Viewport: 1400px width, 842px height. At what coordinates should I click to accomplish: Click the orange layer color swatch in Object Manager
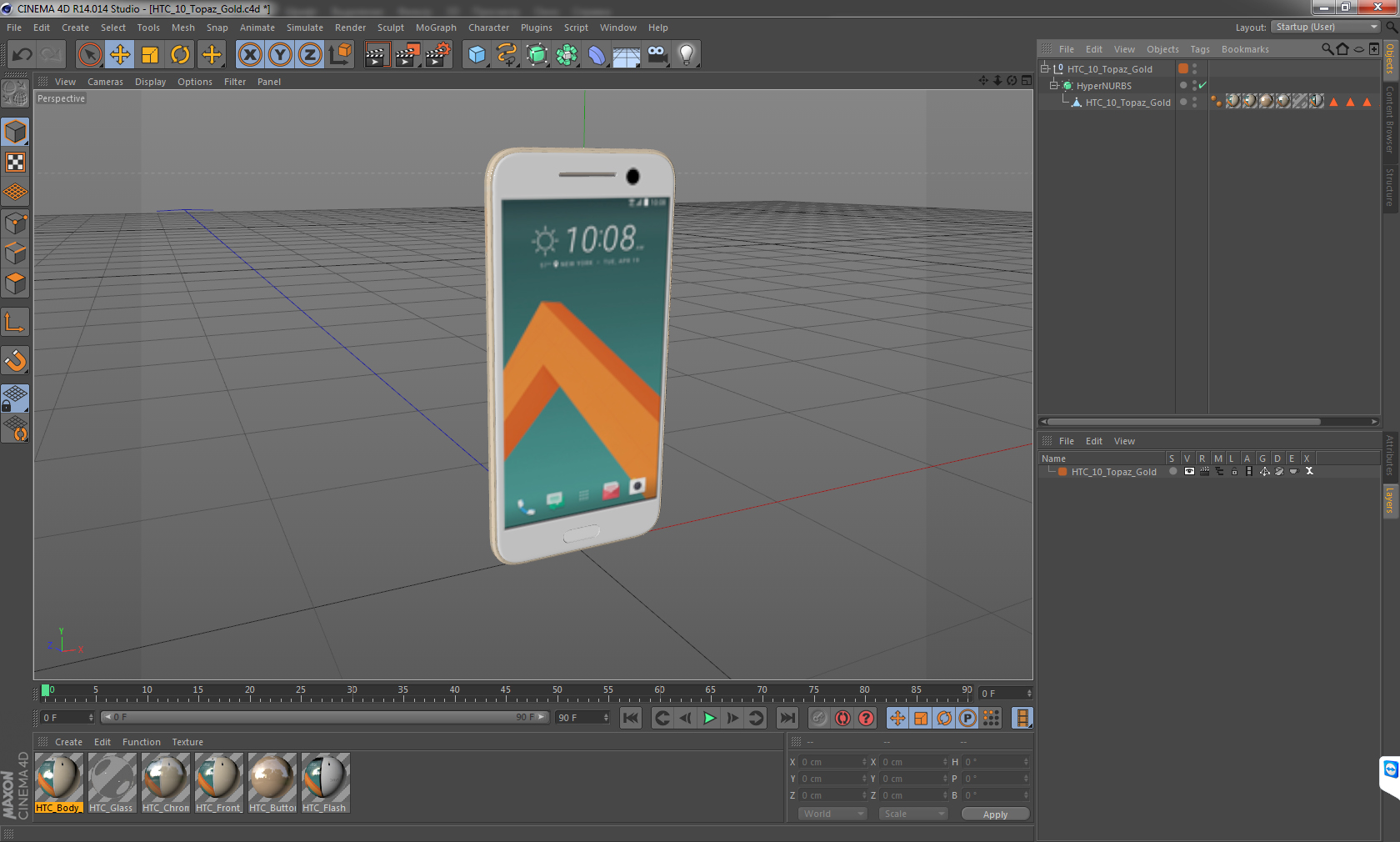1182,68
